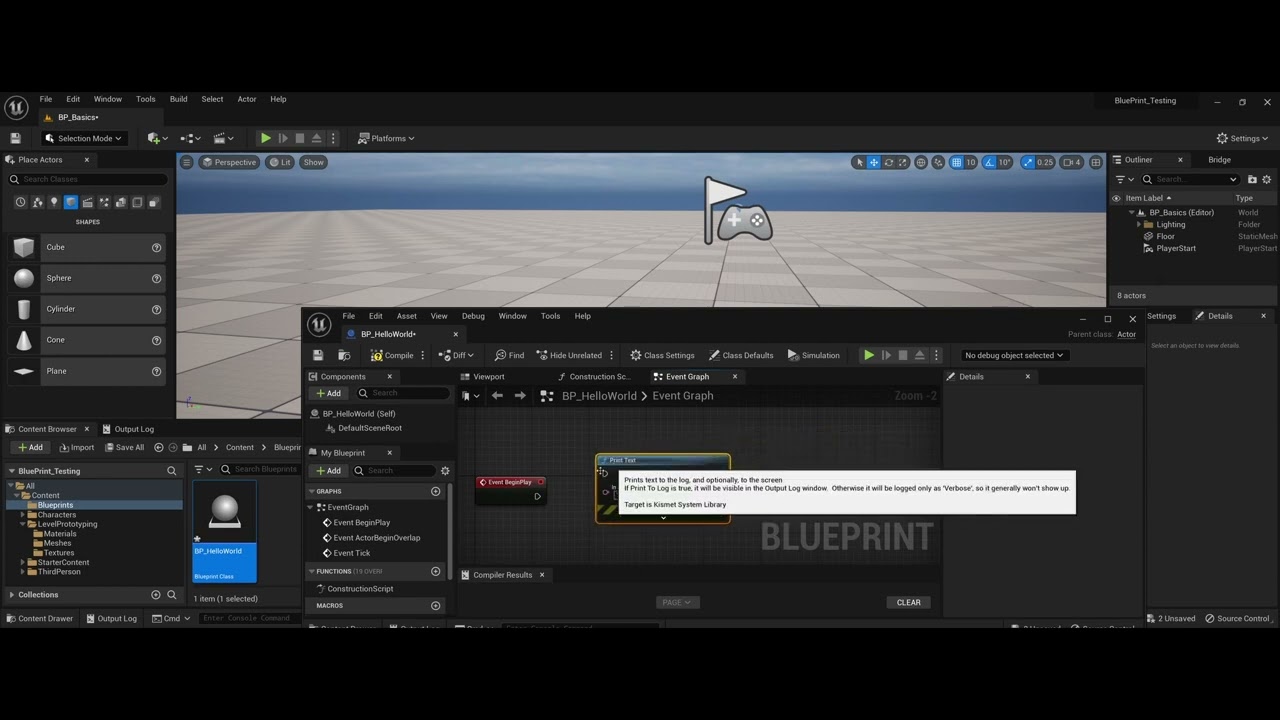The width and height of the screenshot is (1280, 720).
Task: Expand the Lighting folder in the Outliner
Action: (1139, 225)
